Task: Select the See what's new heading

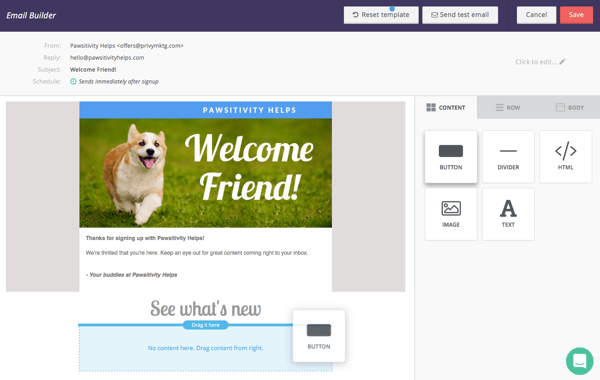Action: coord(205,308)
